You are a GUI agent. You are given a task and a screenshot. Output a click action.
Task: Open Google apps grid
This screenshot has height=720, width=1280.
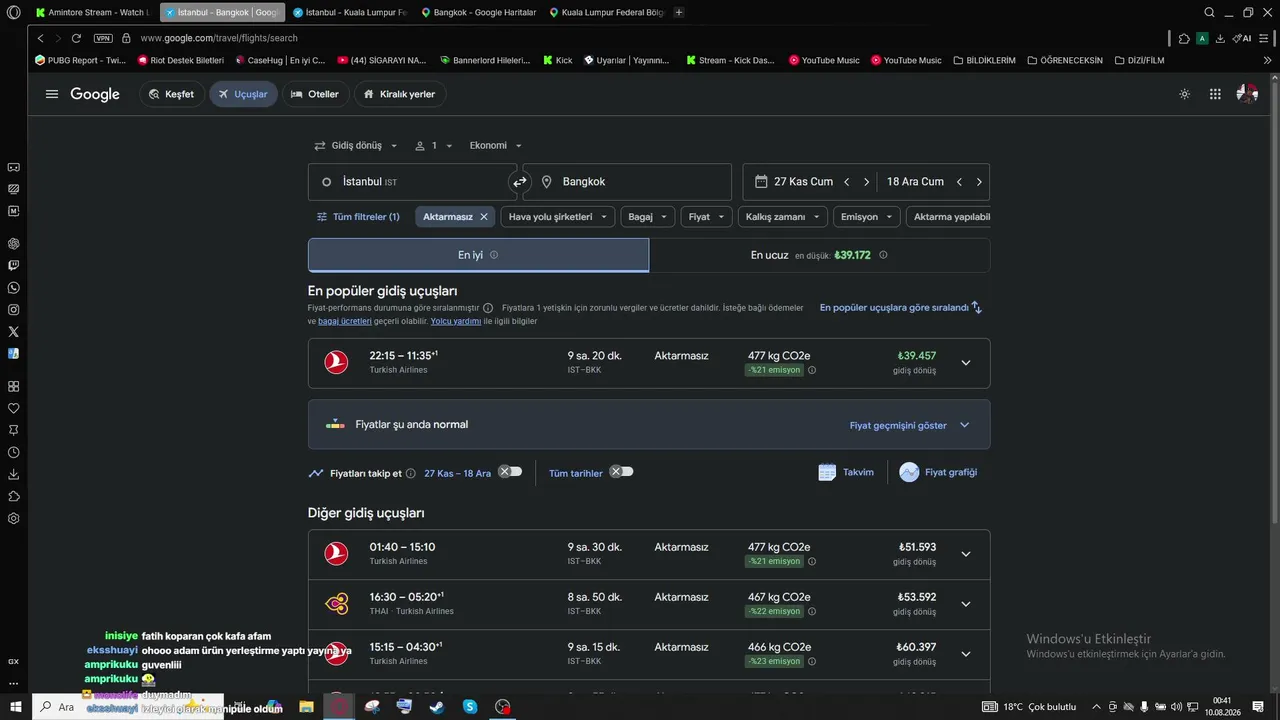(x=1215, y=94)
